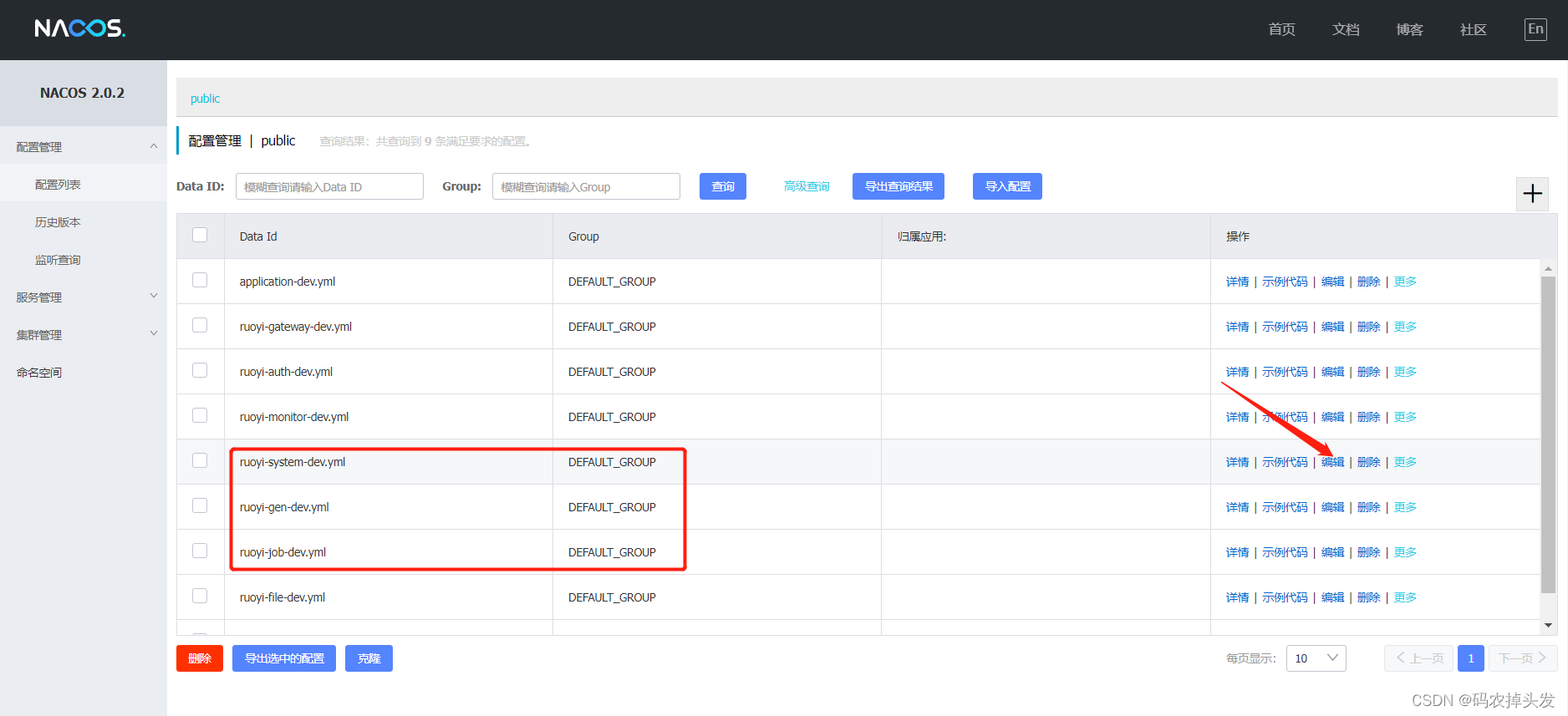Screen dimensions: 1568x716
Task: Check the ruoyi-system-dev.yml row checkbox
Action: coord(200,460)
